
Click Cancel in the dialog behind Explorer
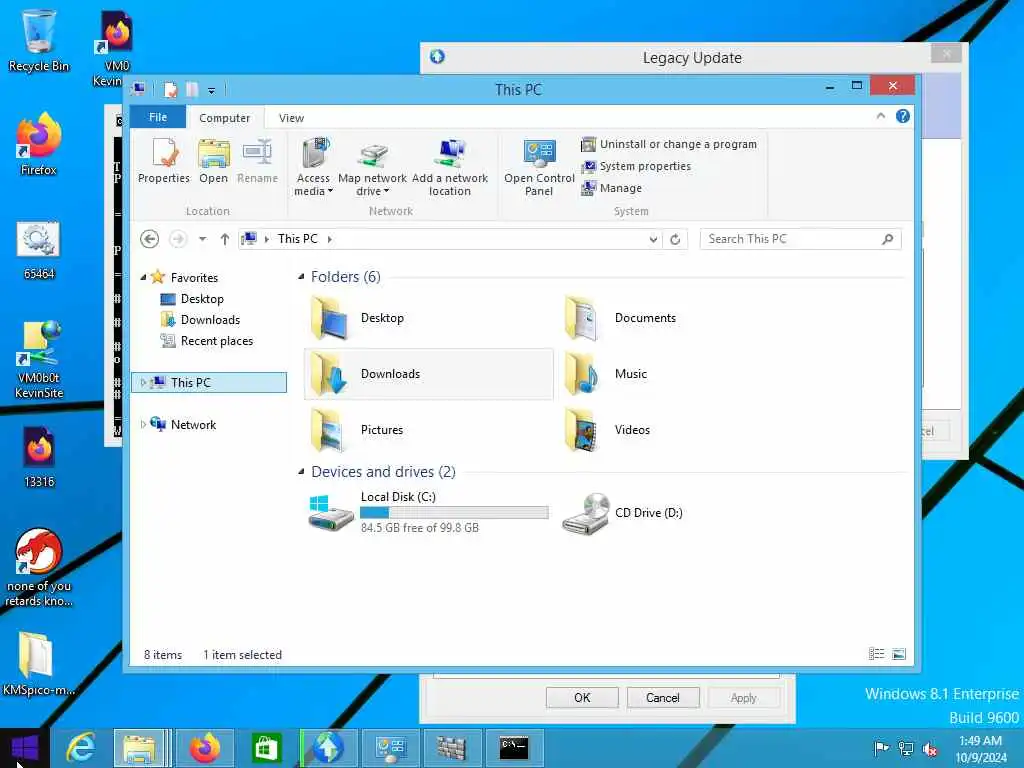tap(663, 697)
